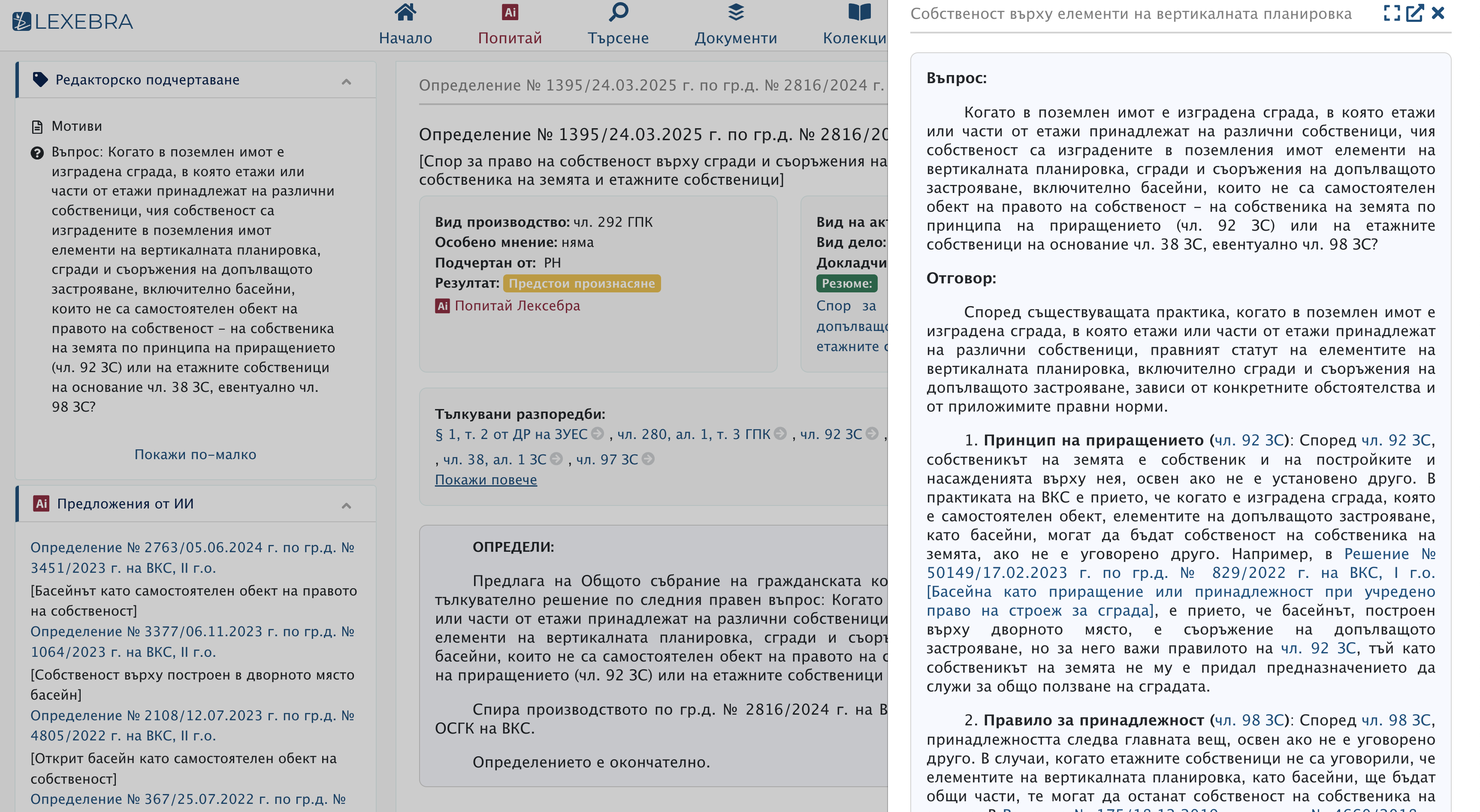Open the Попитай Лексебра link in the case card
1480x812 pixels.
tap(508, 306)
